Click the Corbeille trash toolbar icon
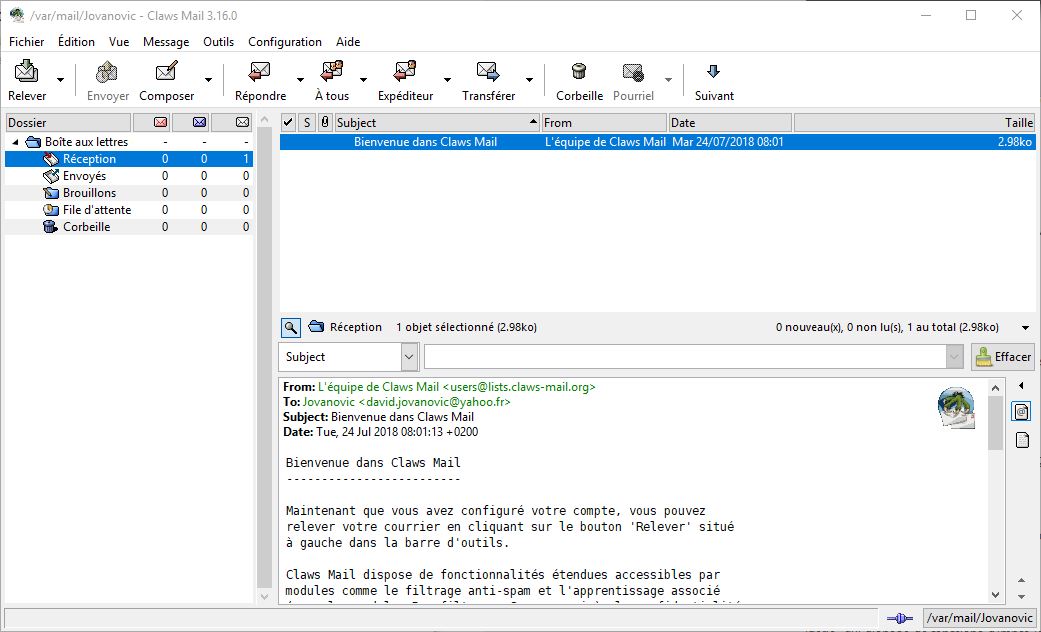 (579, 70)
